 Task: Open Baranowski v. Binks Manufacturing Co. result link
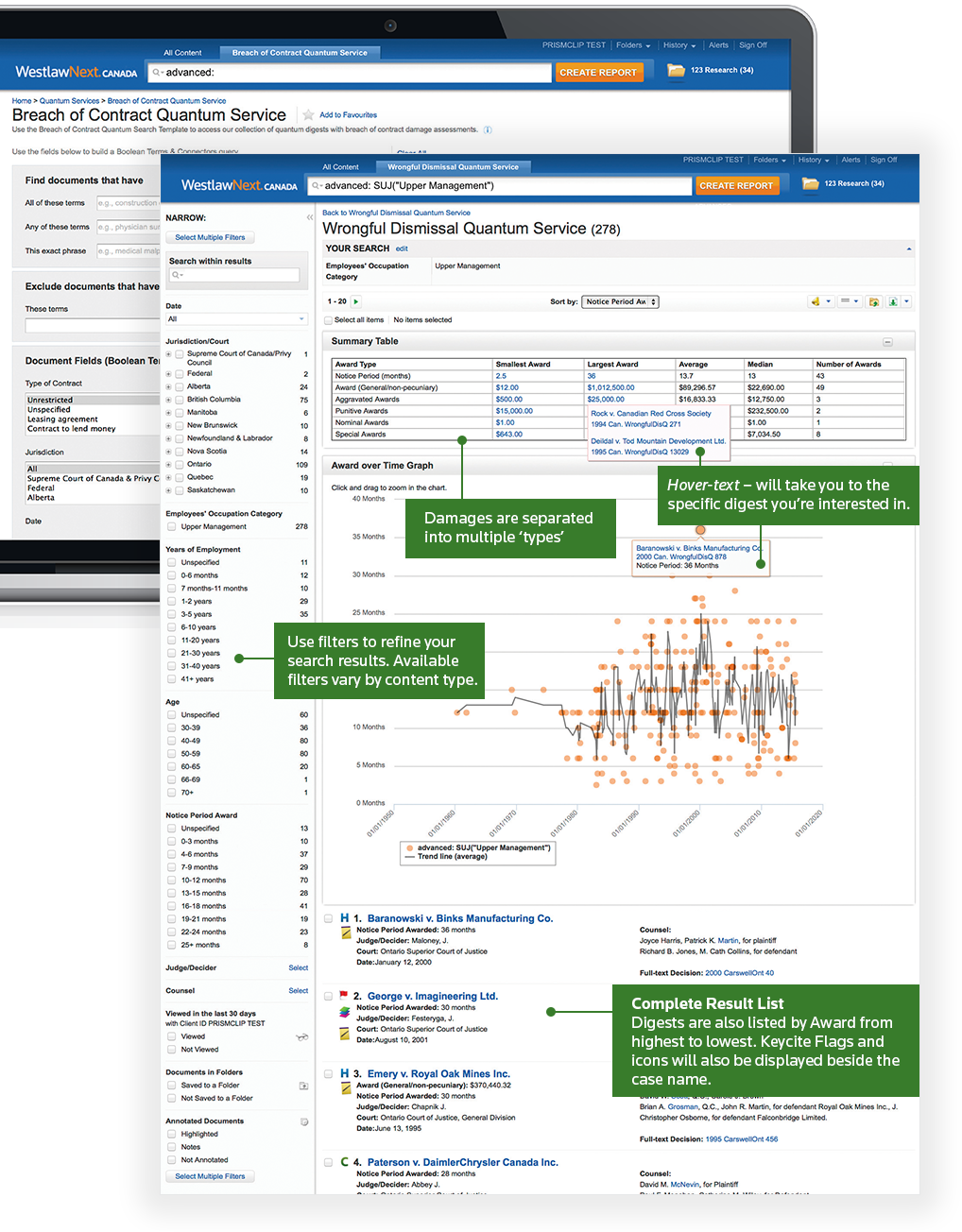pos(460,918)
